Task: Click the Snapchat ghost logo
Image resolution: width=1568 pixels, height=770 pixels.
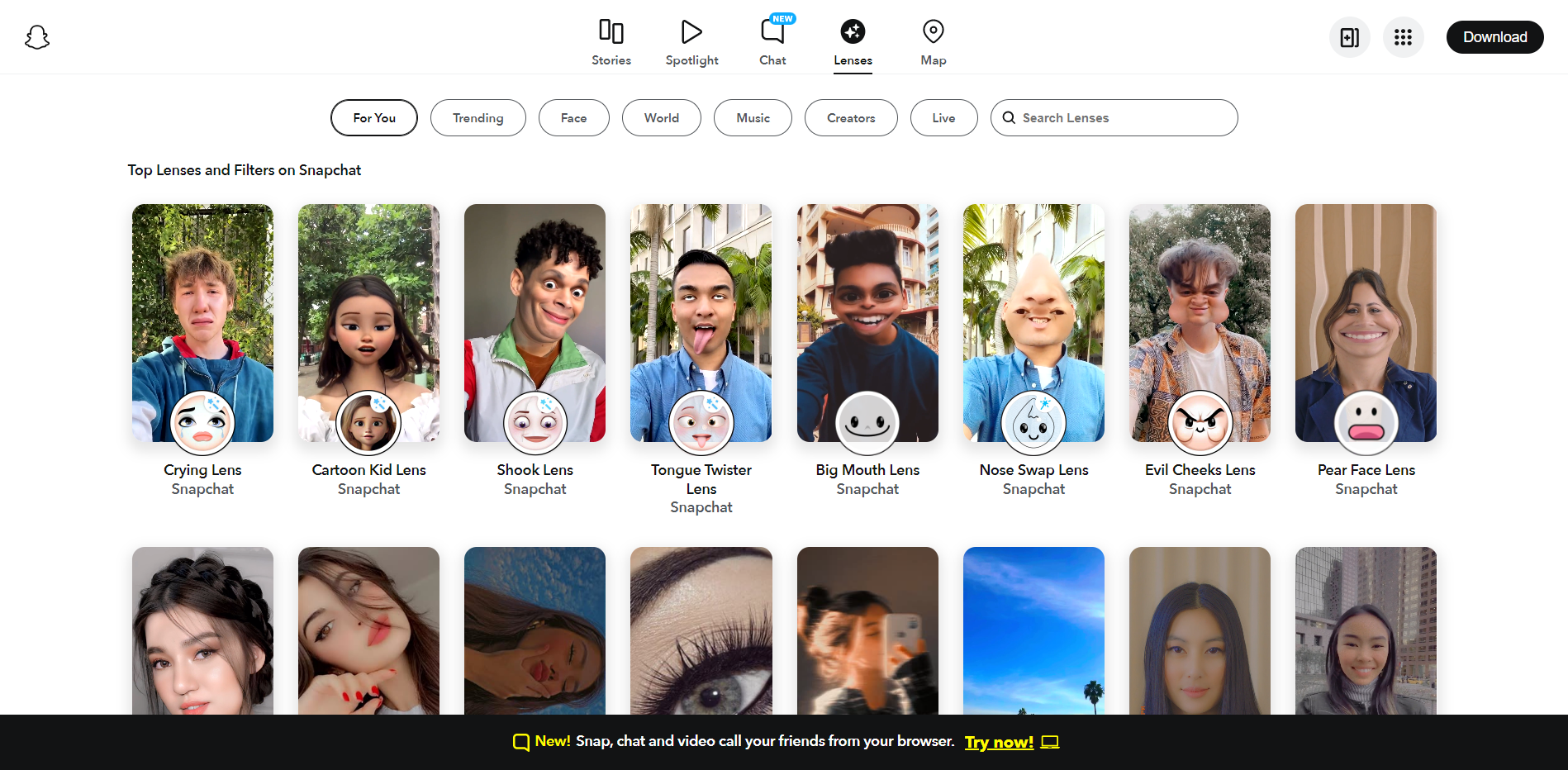Action: (37, 37)
